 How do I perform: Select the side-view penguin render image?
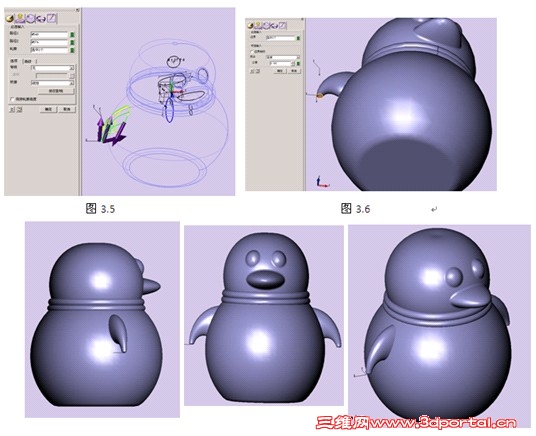click(x=102, y=319)
